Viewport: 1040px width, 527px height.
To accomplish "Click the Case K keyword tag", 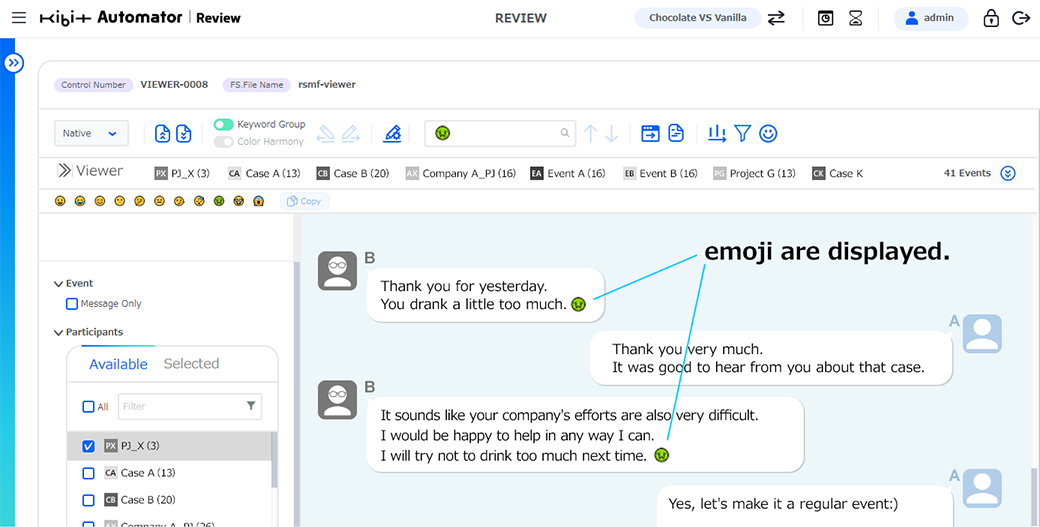I will point(838,173).
